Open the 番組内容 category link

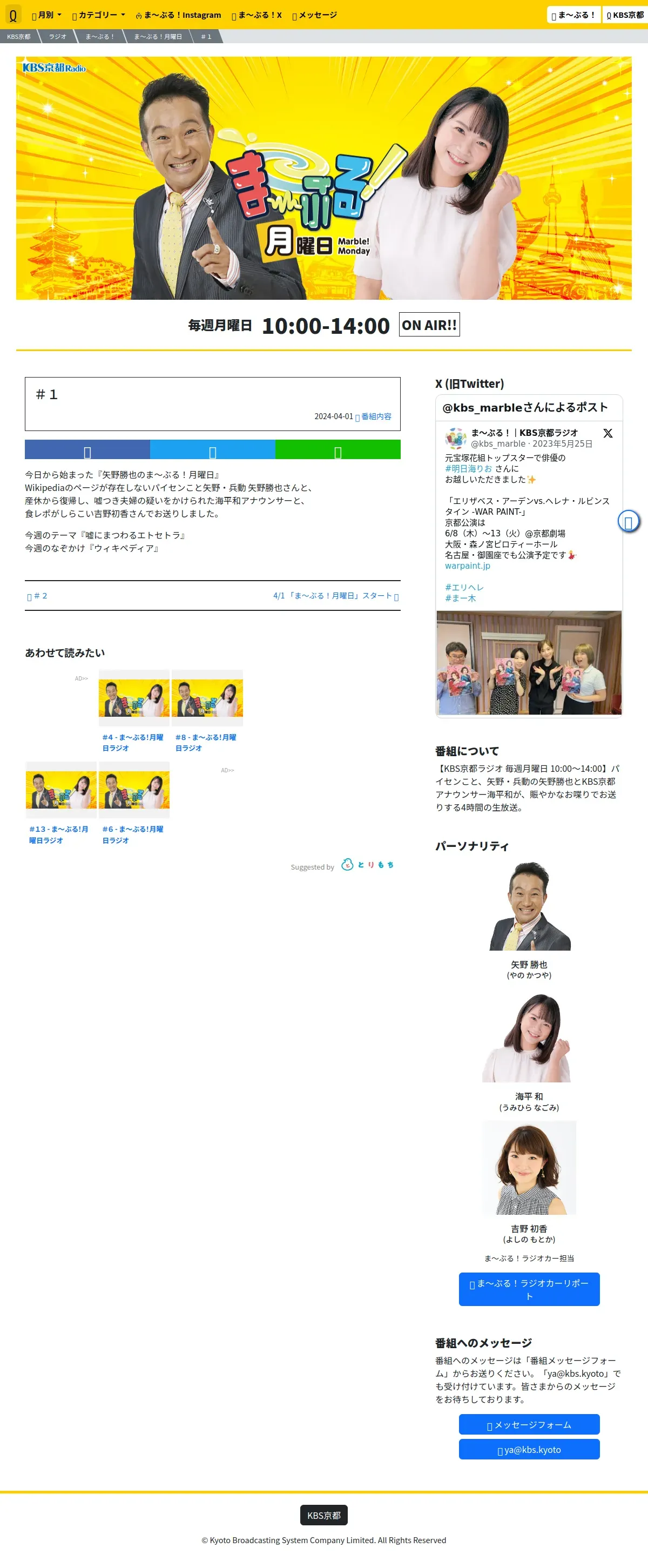point(374,416)
